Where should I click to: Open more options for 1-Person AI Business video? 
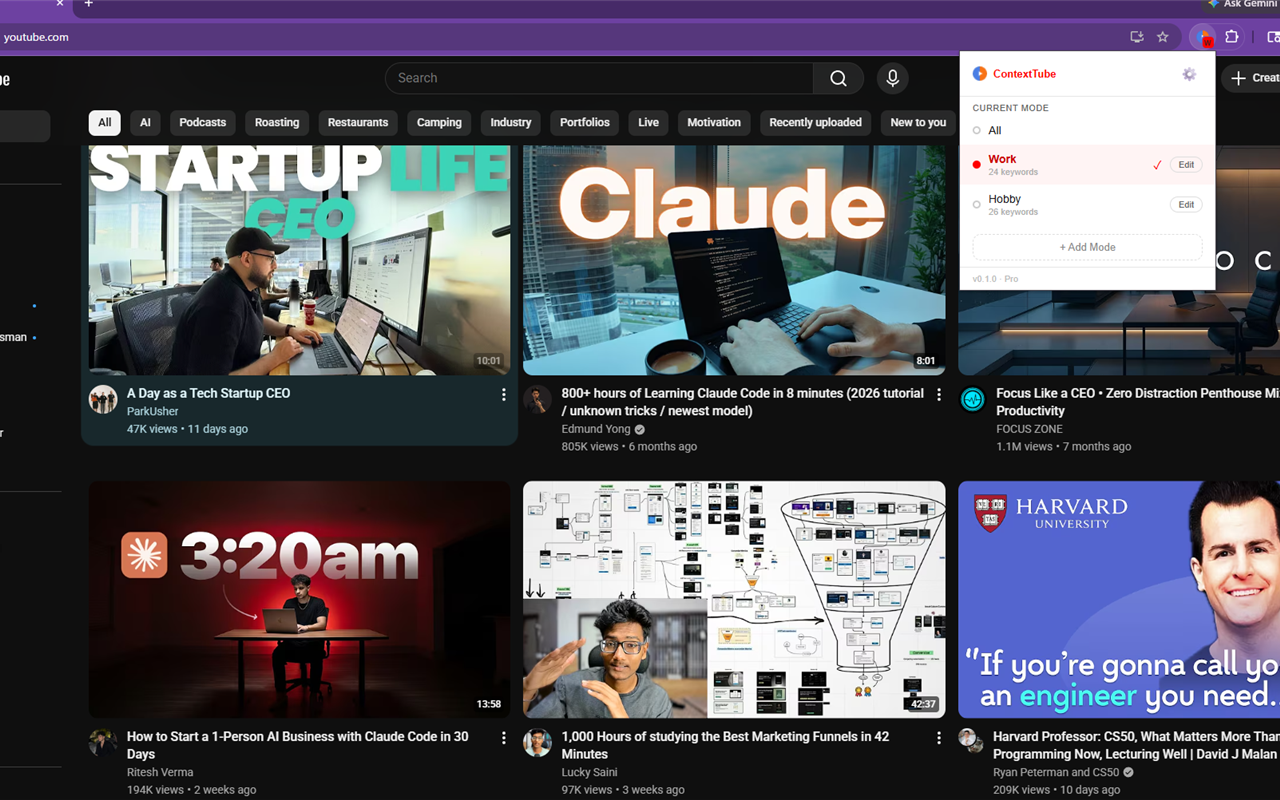pos(504,738)
